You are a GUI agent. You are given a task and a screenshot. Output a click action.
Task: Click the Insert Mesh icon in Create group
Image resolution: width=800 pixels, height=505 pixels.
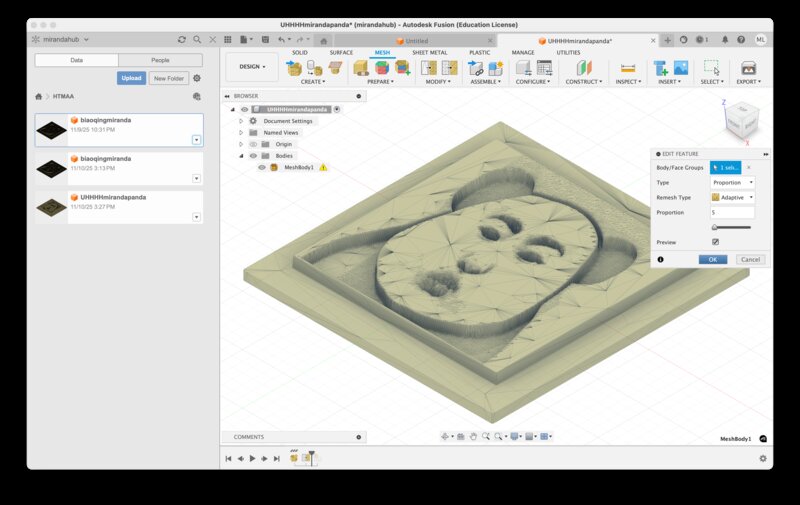[x=294, y=68]
